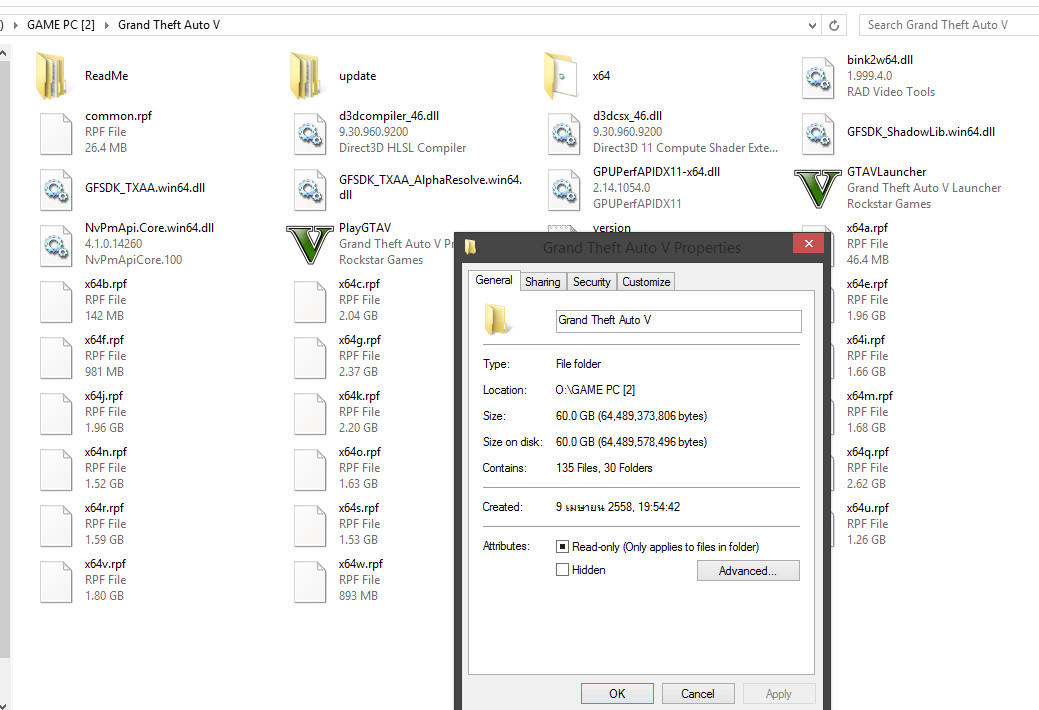Click the Grand Theft Auto V breadcrumb
The height and width of the screenshot is (710, 1039).
(x=169, y=25)
